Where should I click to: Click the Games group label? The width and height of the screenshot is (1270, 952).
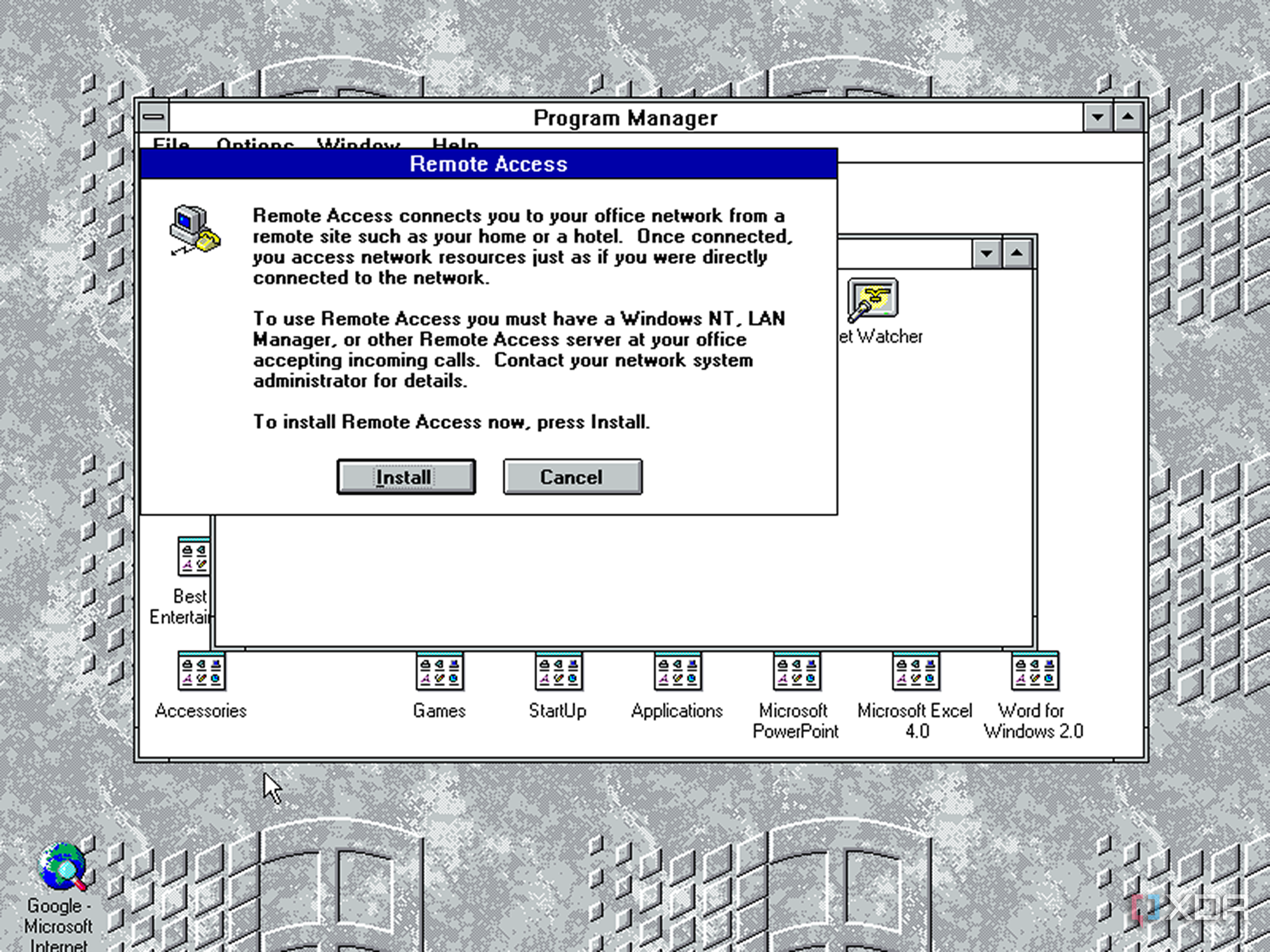coord(439,711)
